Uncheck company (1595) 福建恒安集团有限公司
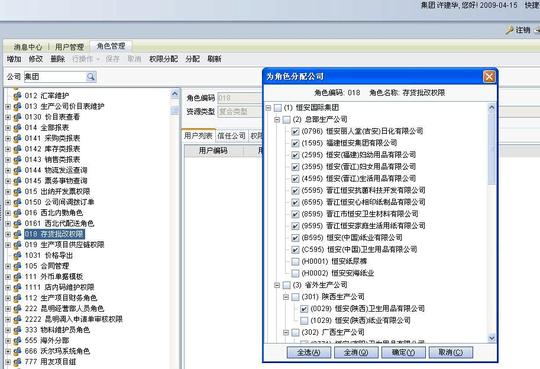This screenshot has width=540, height=369. coord(295,143)
